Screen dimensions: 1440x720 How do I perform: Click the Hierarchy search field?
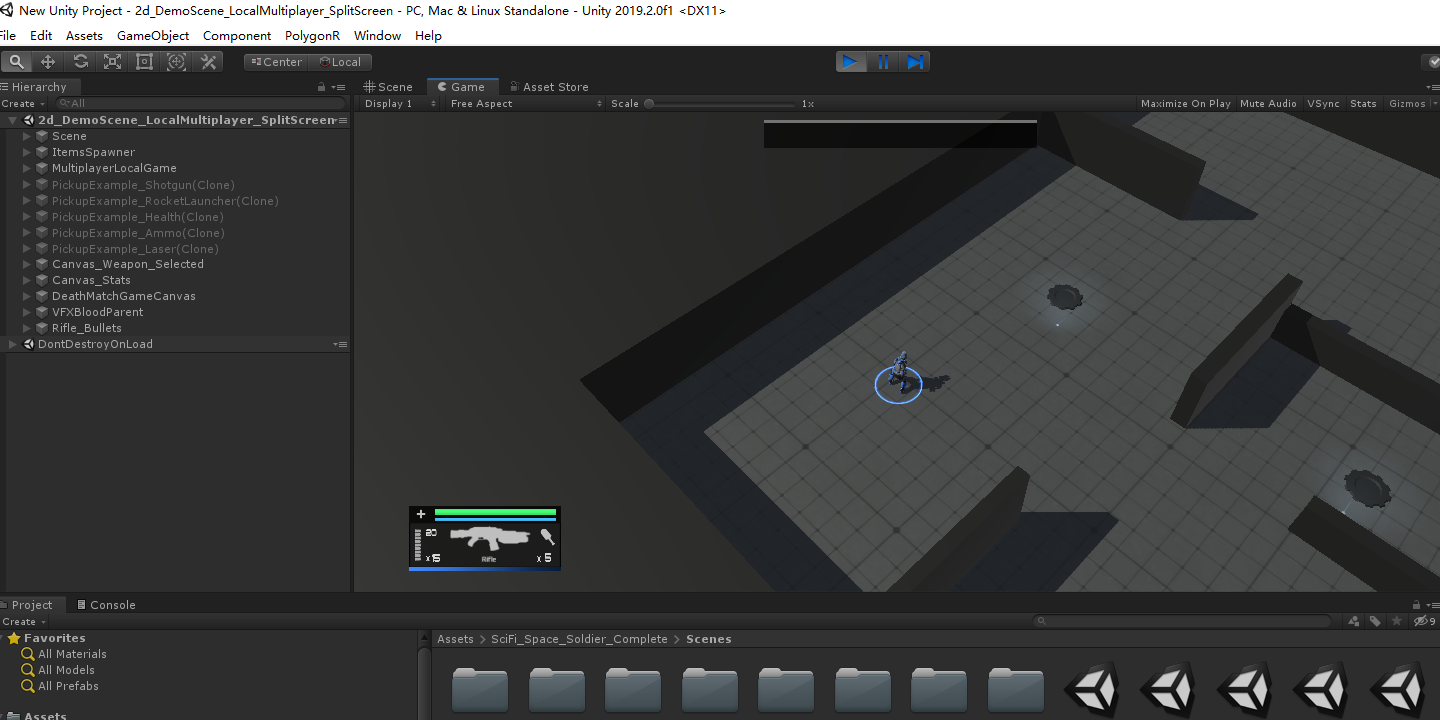point(200,103)
